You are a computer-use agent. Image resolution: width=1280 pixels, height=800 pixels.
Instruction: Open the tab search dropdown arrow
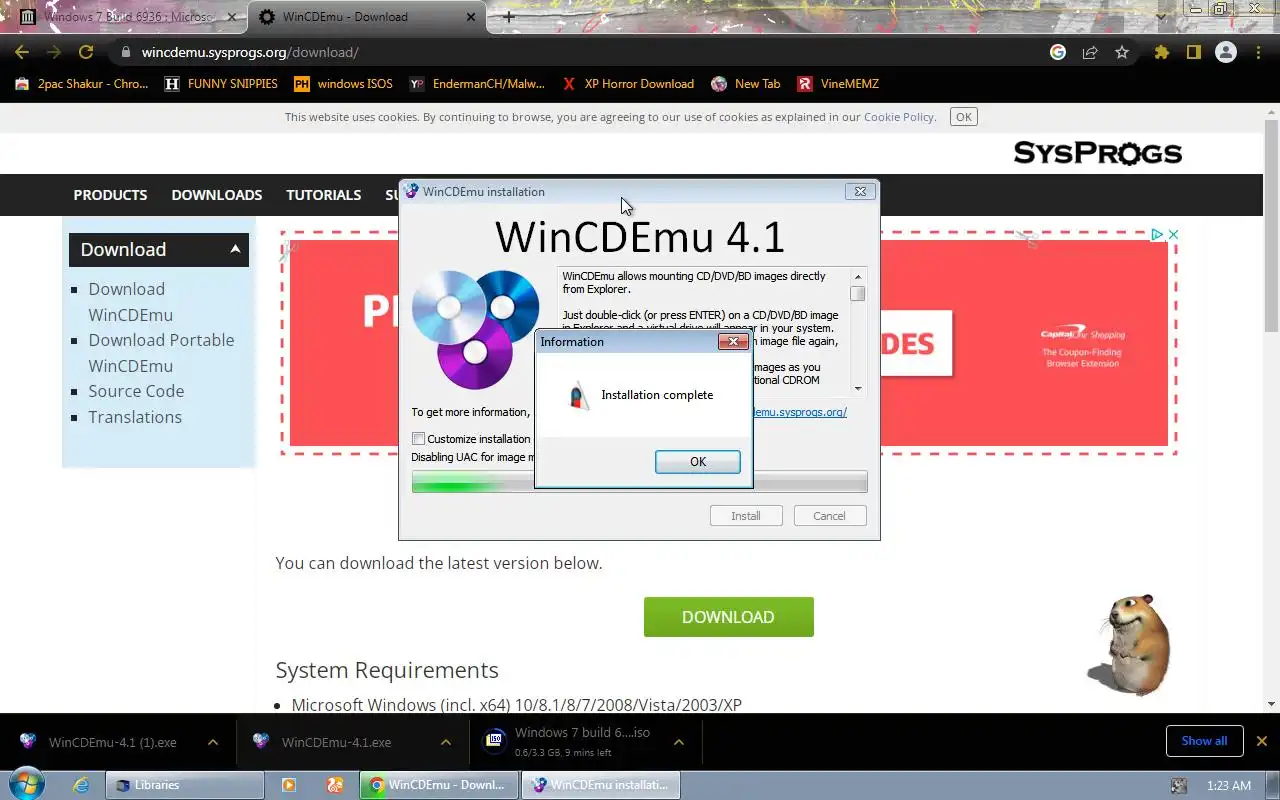pos(1161,16)
